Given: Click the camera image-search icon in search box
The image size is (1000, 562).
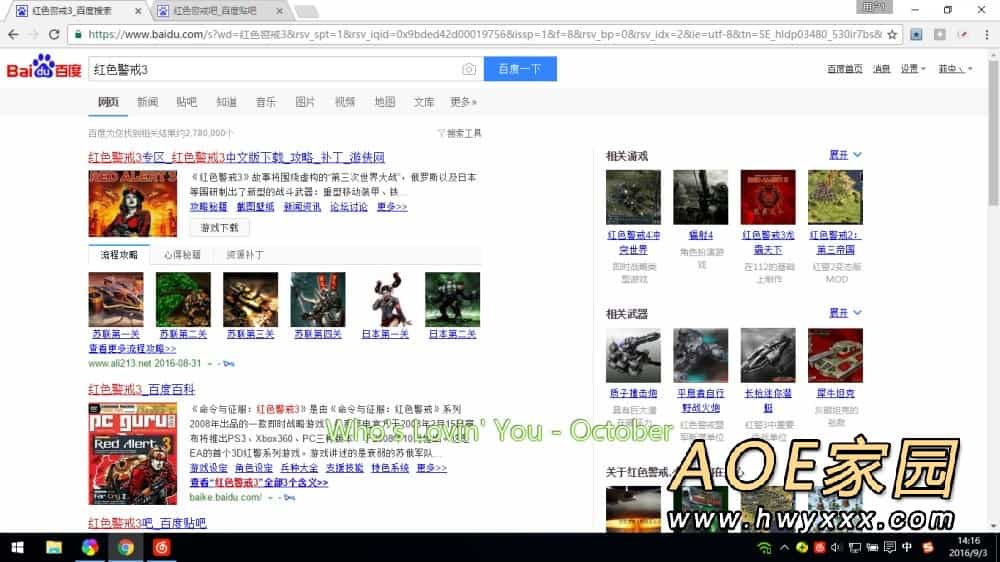Looking at the screenshot, I should coord(469,69).
